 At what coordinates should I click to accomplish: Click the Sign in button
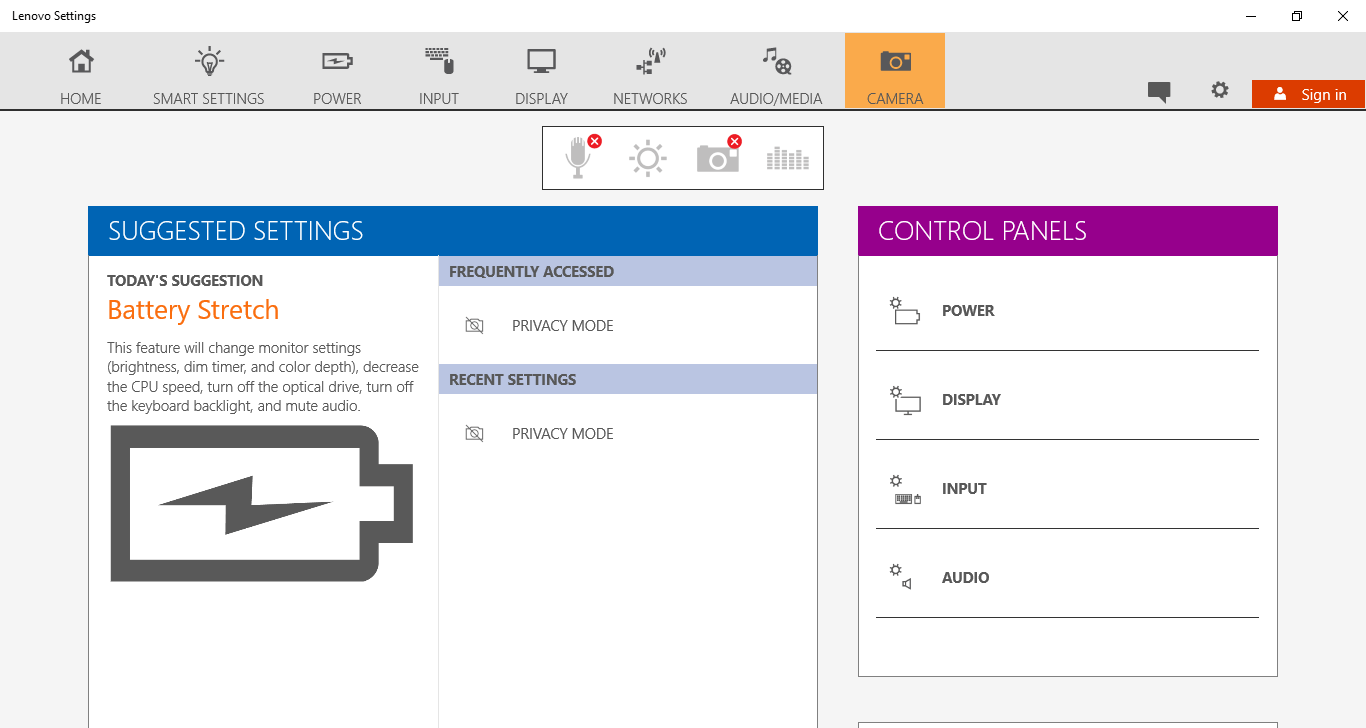[x=1308, y=95]
